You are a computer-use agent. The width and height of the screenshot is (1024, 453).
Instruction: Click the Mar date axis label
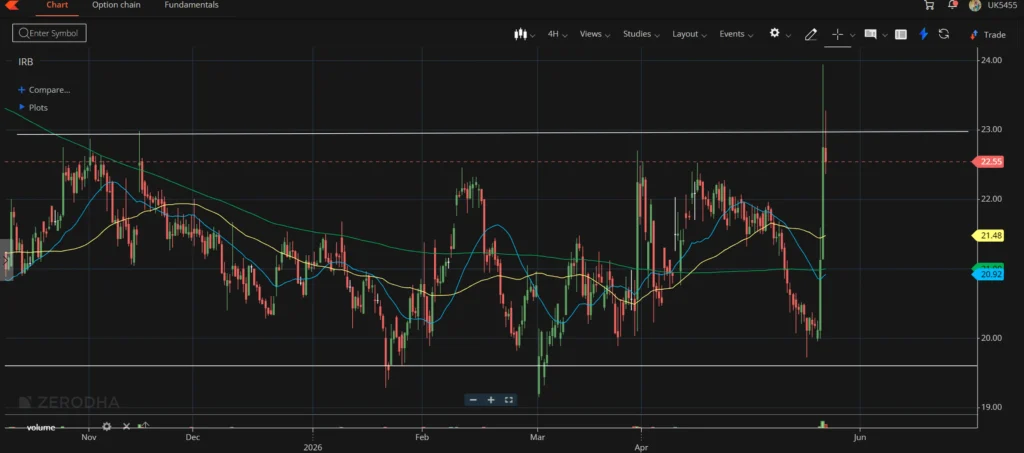[537, 437]
